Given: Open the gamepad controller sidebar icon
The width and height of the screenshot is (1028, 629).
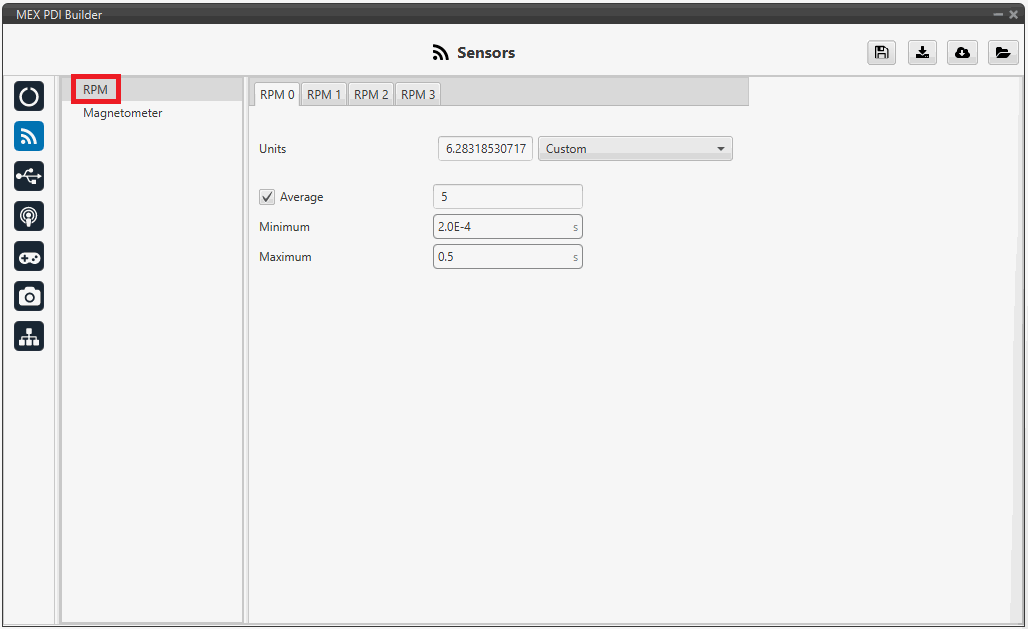Looking at the screenshot, I should coord(29,256).
